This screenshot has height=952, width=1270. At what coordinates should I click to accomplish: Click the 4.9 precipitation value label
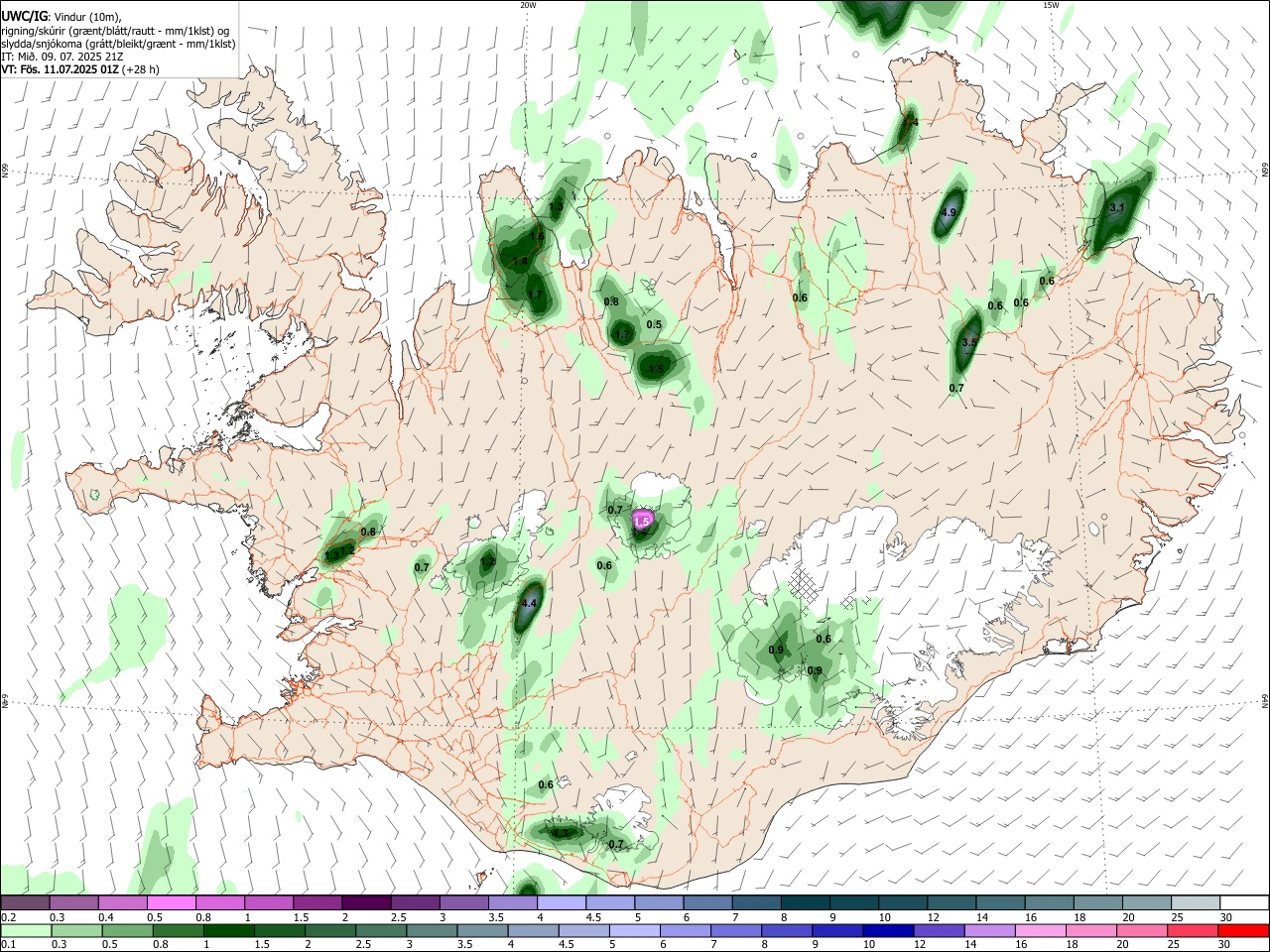point(949,212)
